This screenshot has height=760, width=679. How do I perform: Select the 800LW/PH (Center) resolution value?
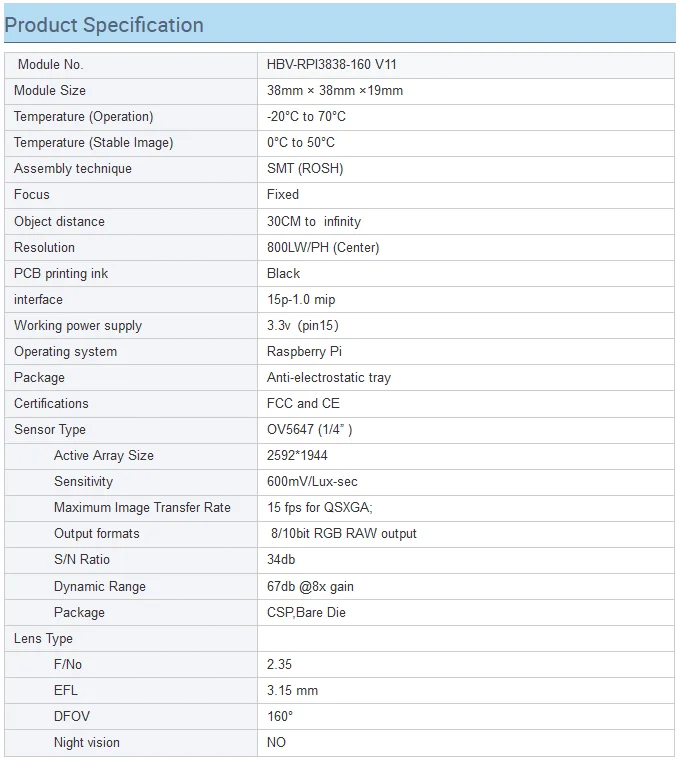pyautogui.click(x=323, y=248)
